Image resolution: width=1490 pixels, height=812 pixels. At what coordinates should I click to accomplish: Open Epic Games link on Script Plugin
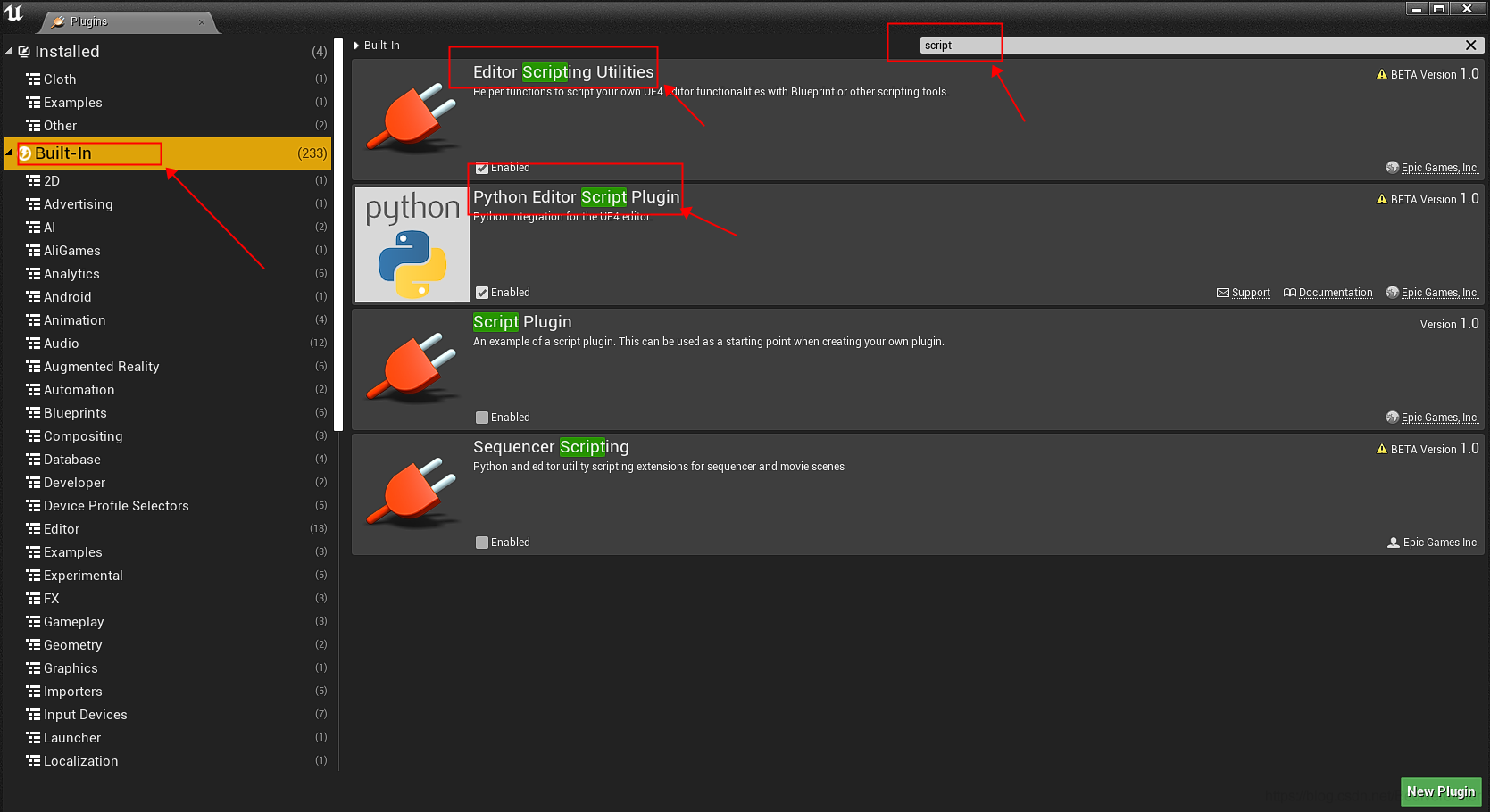click(x=1440, y=418)
